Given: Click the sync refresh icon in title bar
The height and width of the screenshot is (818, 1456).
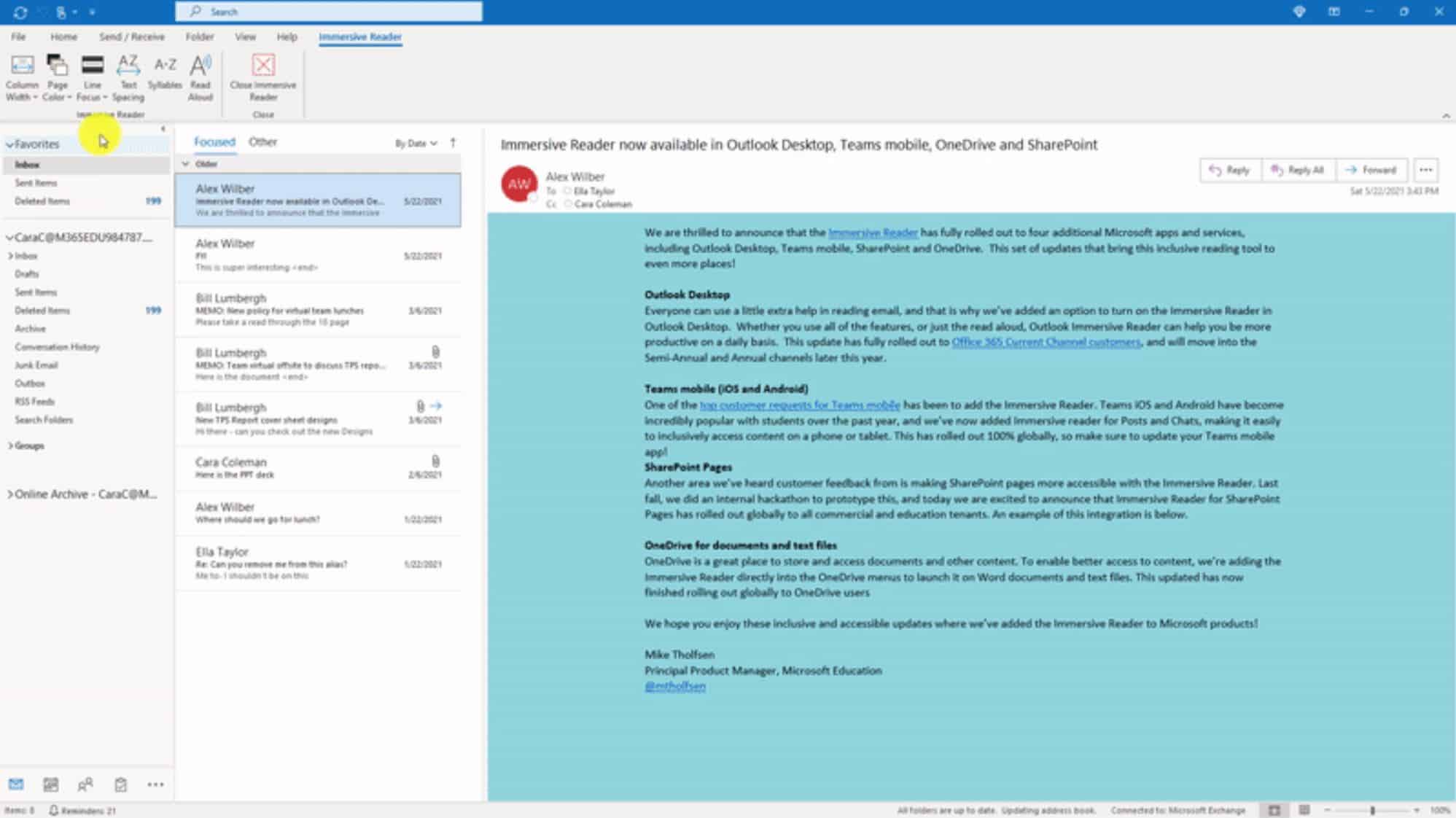Looking at the screenshot, I should 20,12.
